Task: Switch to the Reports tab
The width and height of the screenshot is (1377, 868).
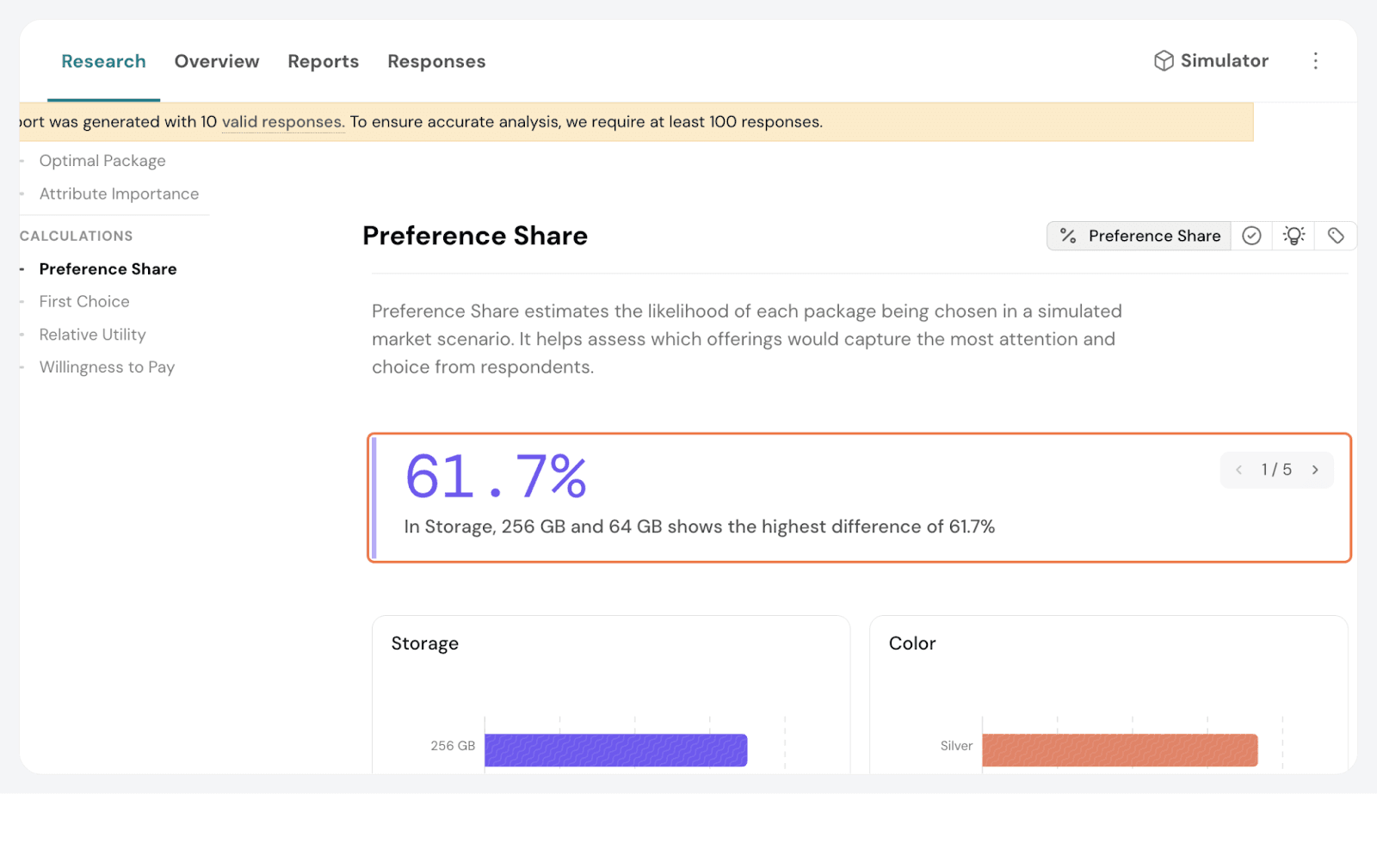Action: tap(323, 62)
